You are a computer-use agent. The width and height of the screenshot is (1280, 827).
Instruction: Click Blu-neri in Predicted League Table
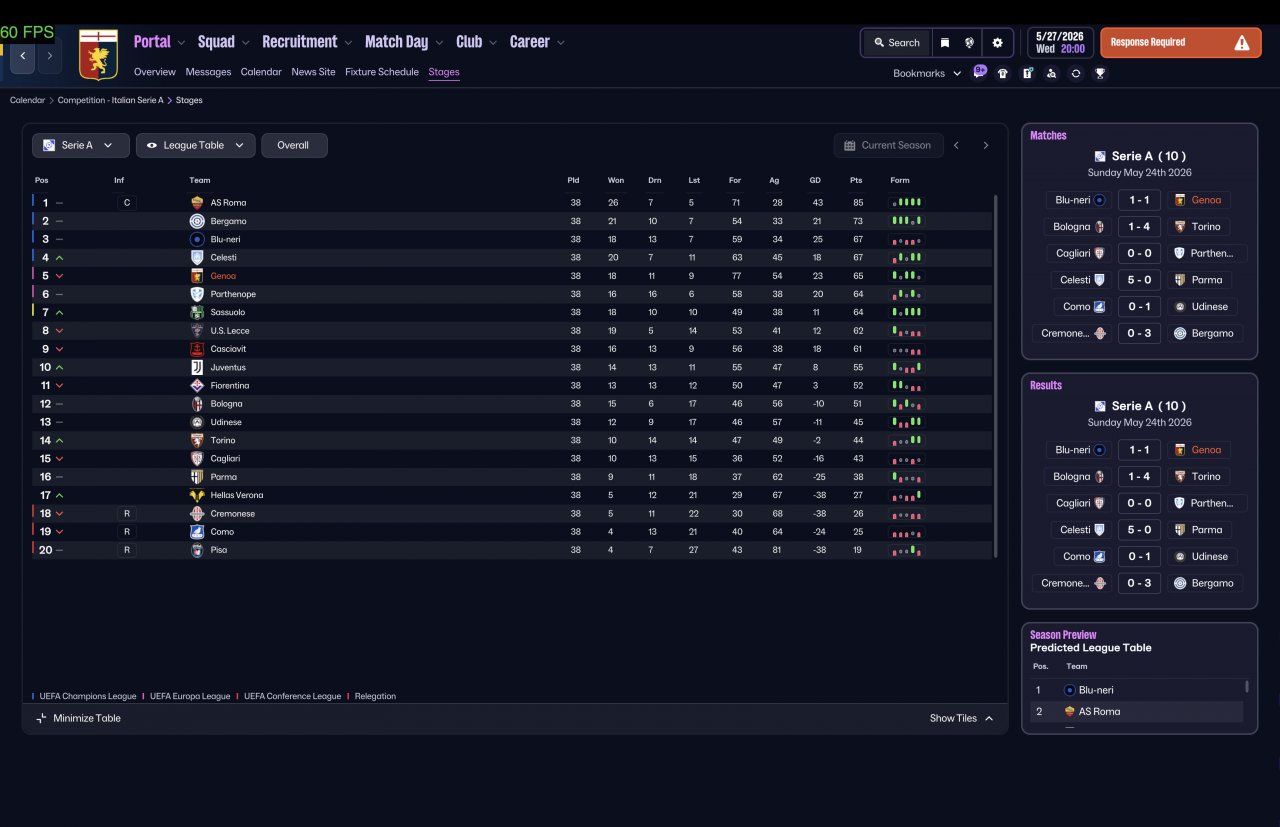1096,690
